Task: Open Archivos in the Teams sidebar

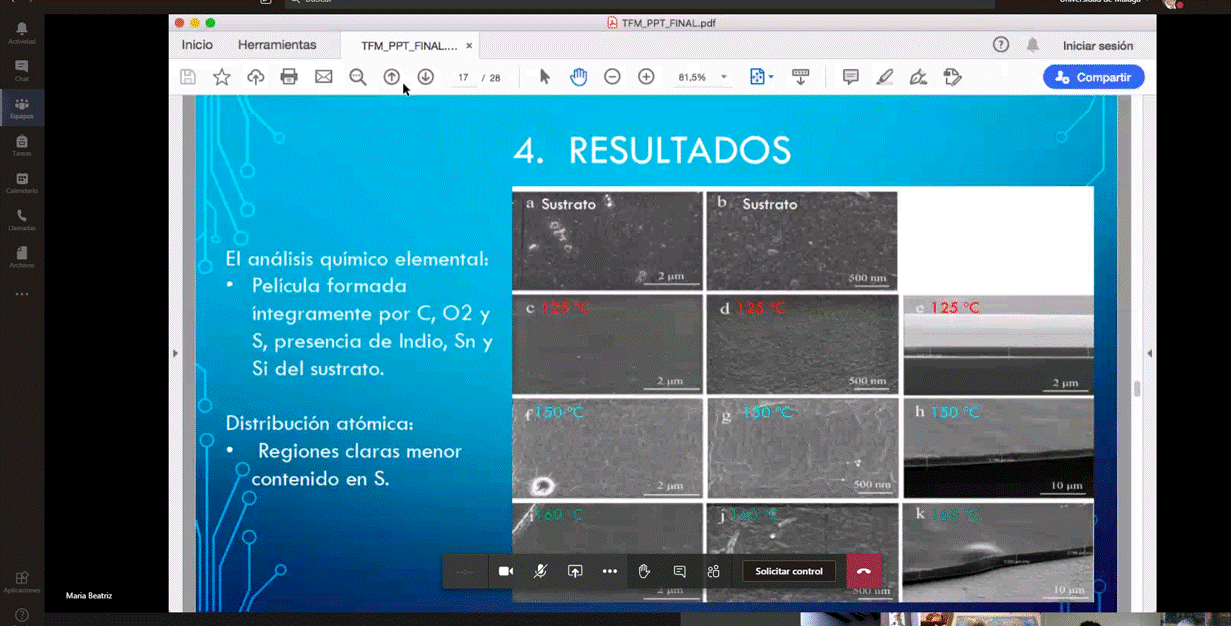Action: click(21, 258)
